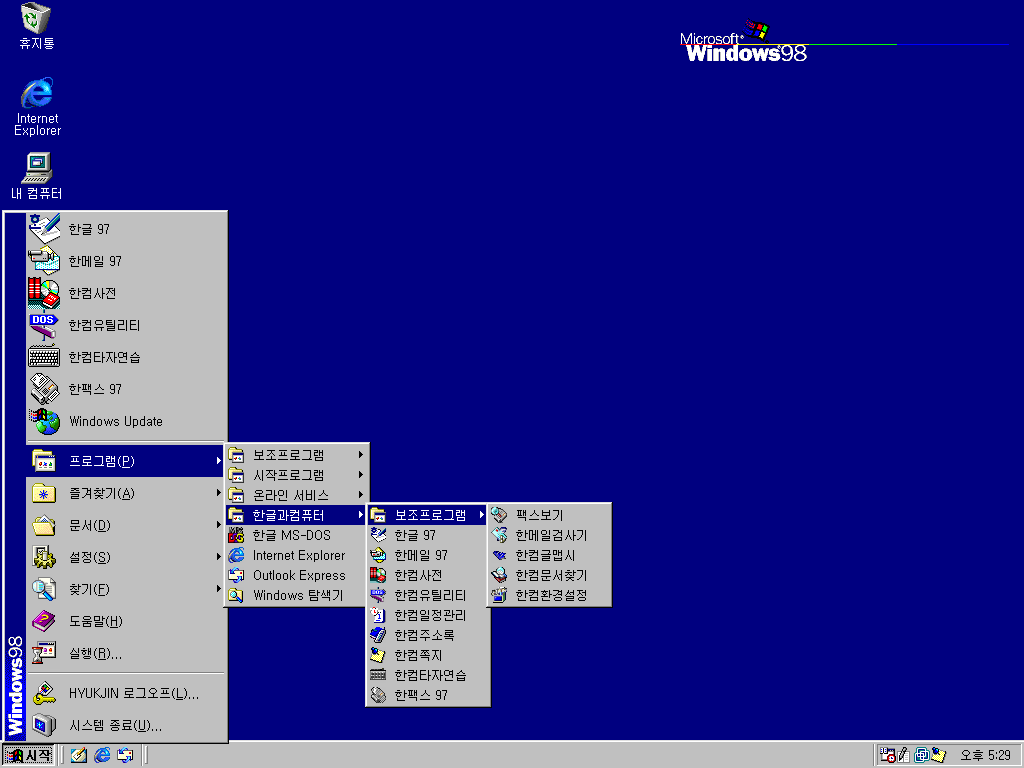
Task: Open 한컴사전 in the 한글과컴퓨터 submenu
Action: coord(428,575)
